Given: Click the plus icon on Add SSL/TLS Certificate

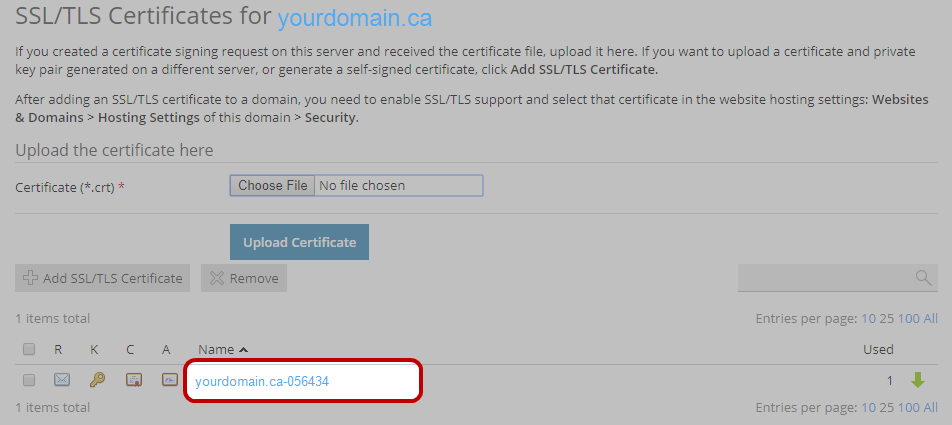Looking at the screenshot, I should click(x=31, y=278).
